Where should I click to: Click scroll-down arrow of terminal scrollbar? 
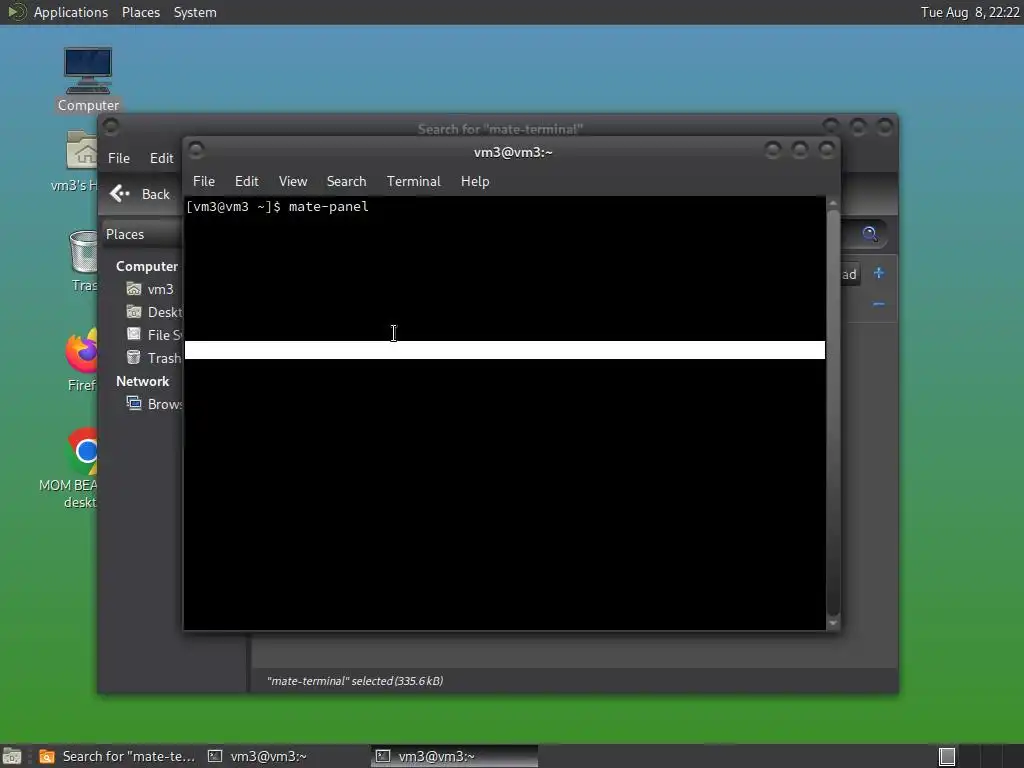point(833,624)
